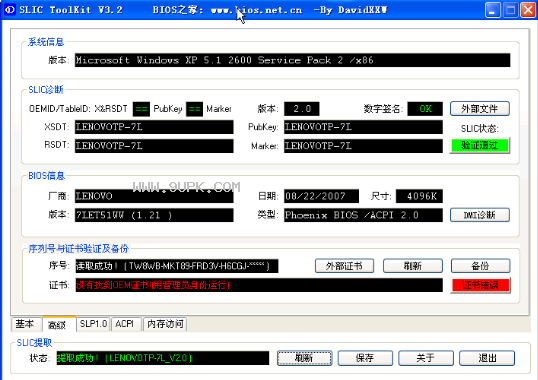The image size is (538, 380).
Task: Minimize the SLIC ToolKit window
Action: pos(492,10)
